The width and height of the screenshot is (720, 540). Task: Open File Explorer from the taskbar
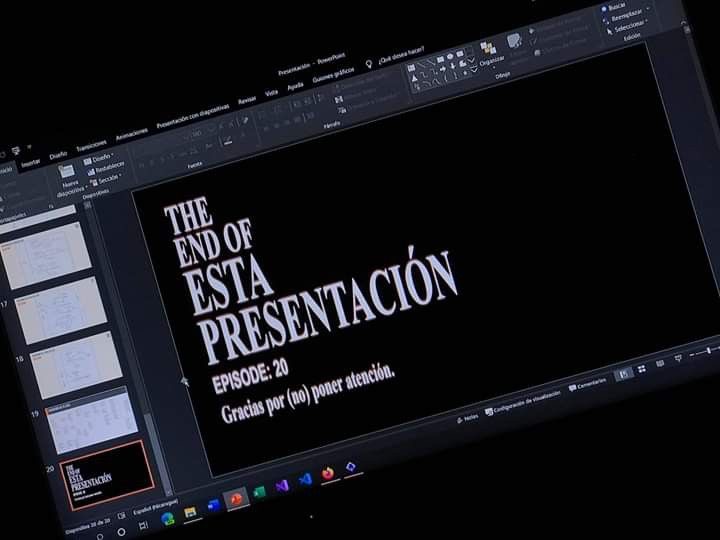(x=190, y=512)
